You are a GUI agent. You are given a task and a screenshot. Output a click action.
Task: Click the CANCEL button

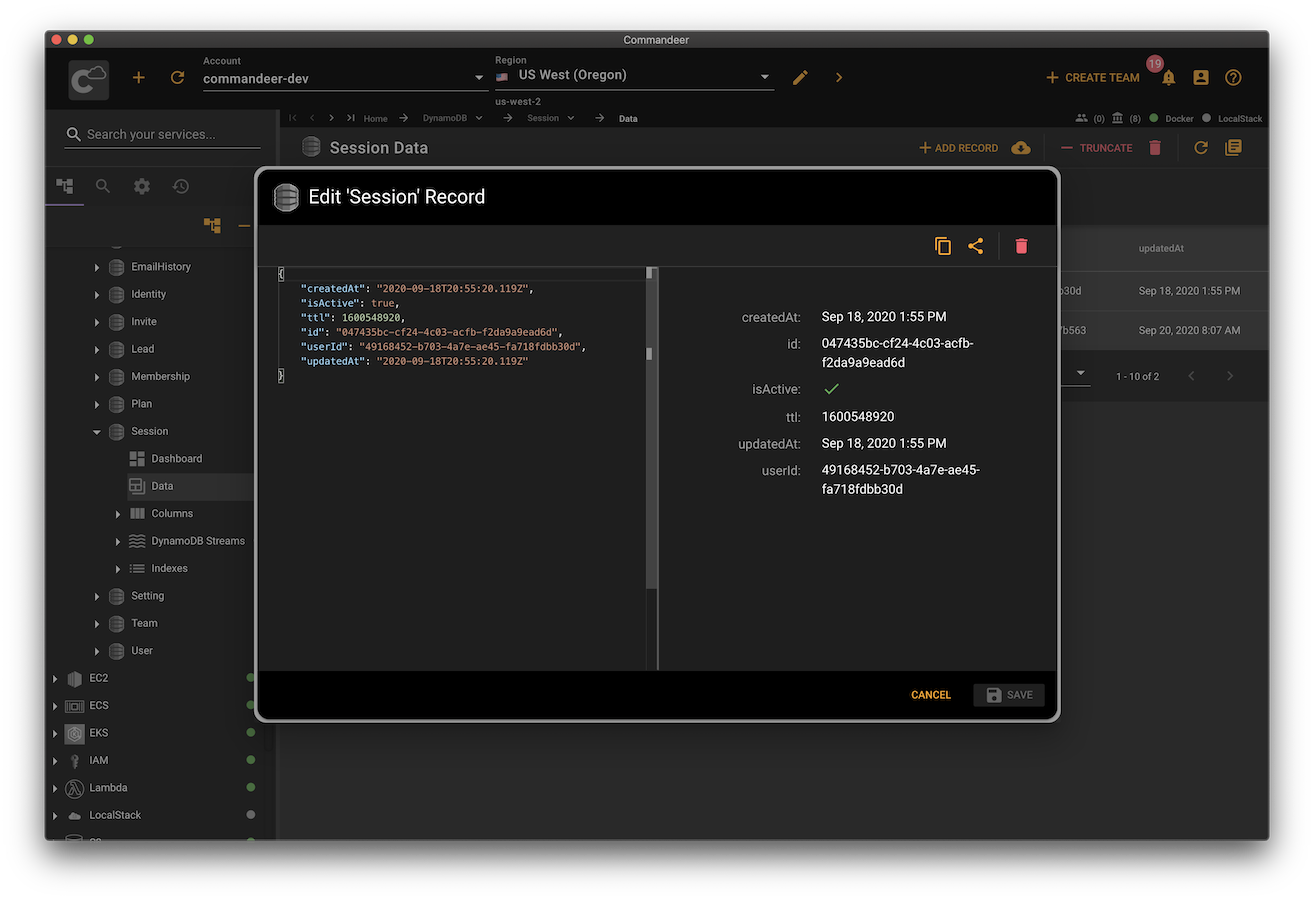930,695
